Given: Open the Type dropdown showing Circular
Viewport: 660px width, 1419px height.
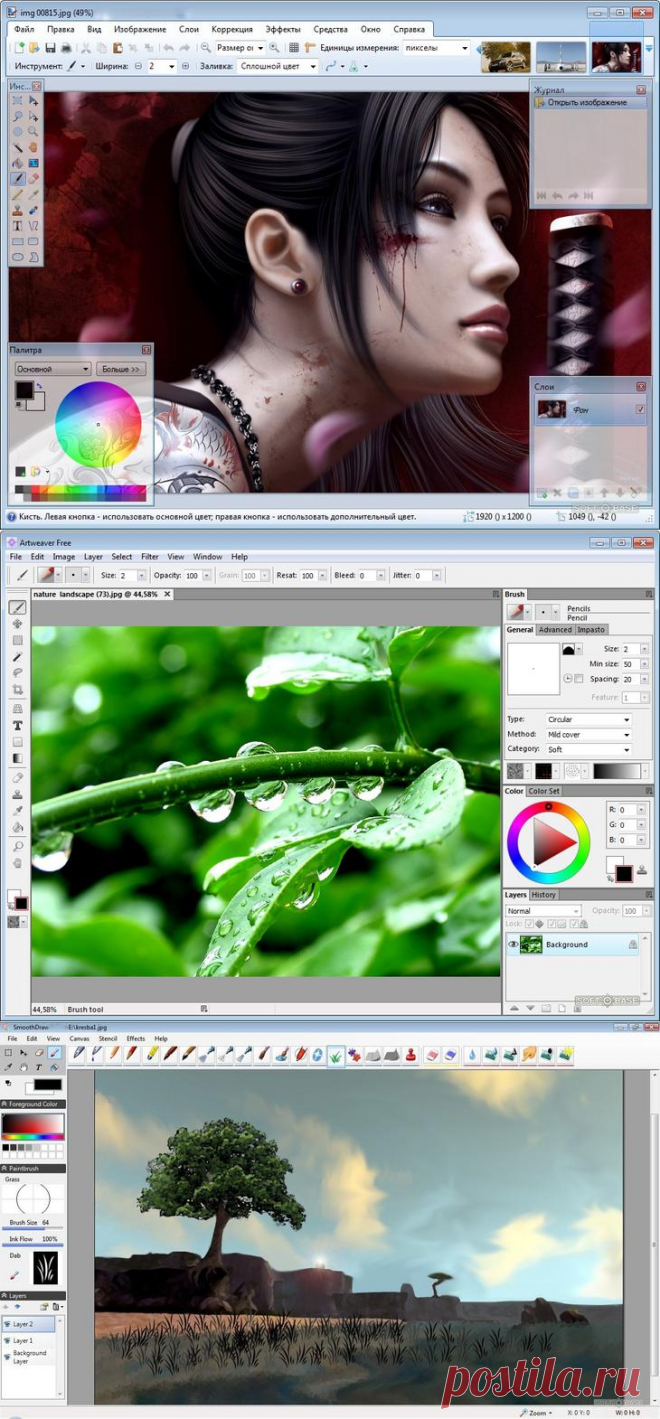Looking at the screenshot, I should click(x=588, y=719).
